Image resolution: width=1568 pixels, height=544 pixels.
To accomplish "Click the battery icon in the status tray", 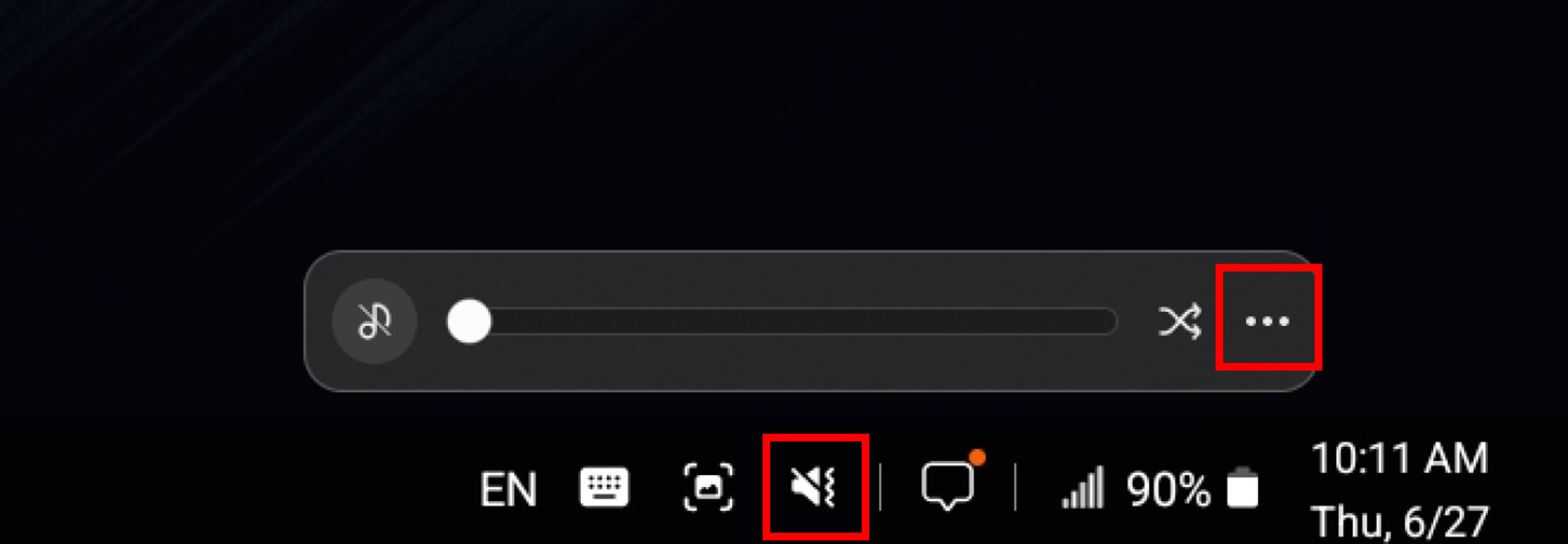I will (1243, 487).
